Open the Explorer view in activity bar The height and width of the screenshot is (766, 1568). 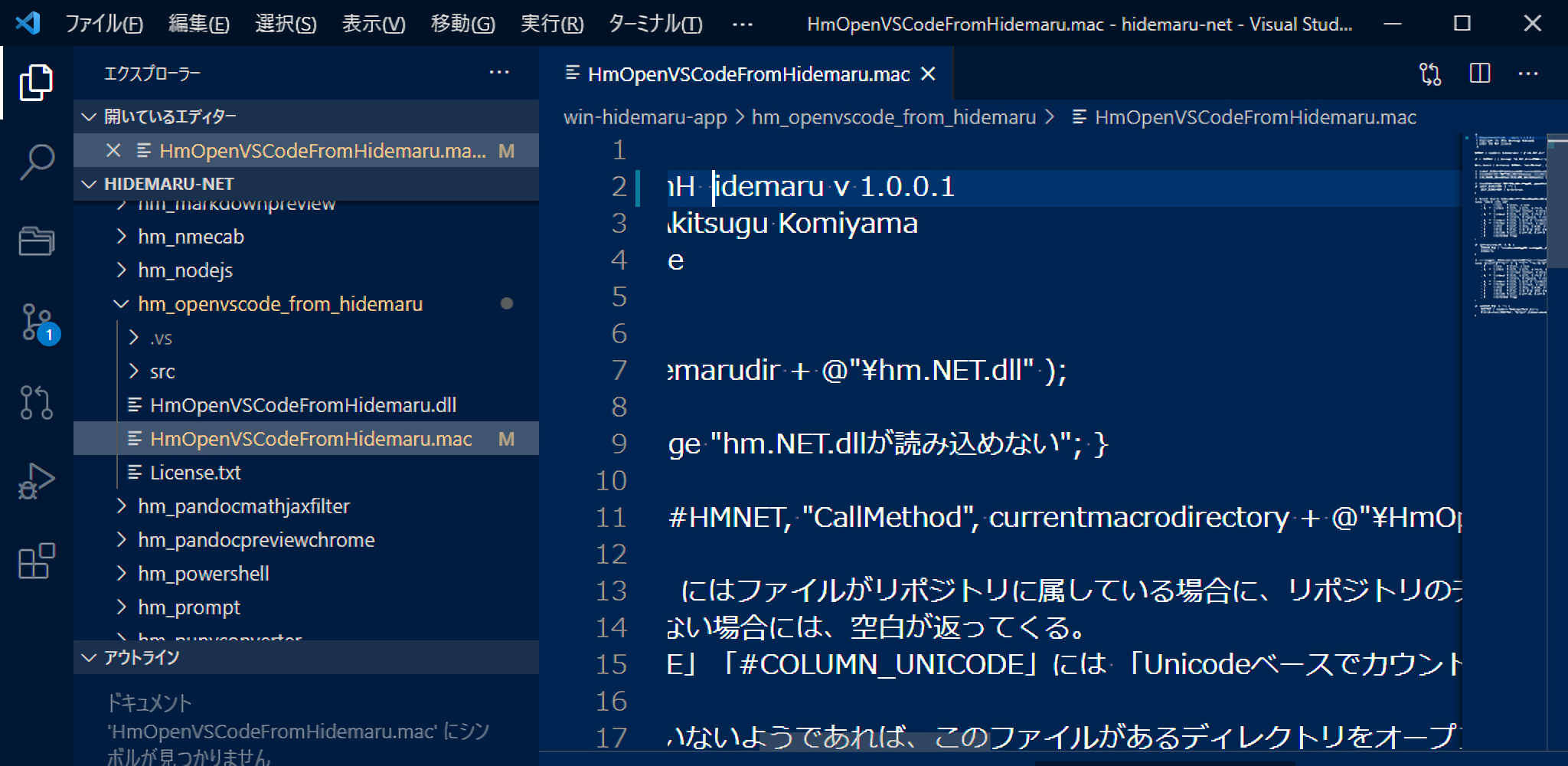click(36, 82)
